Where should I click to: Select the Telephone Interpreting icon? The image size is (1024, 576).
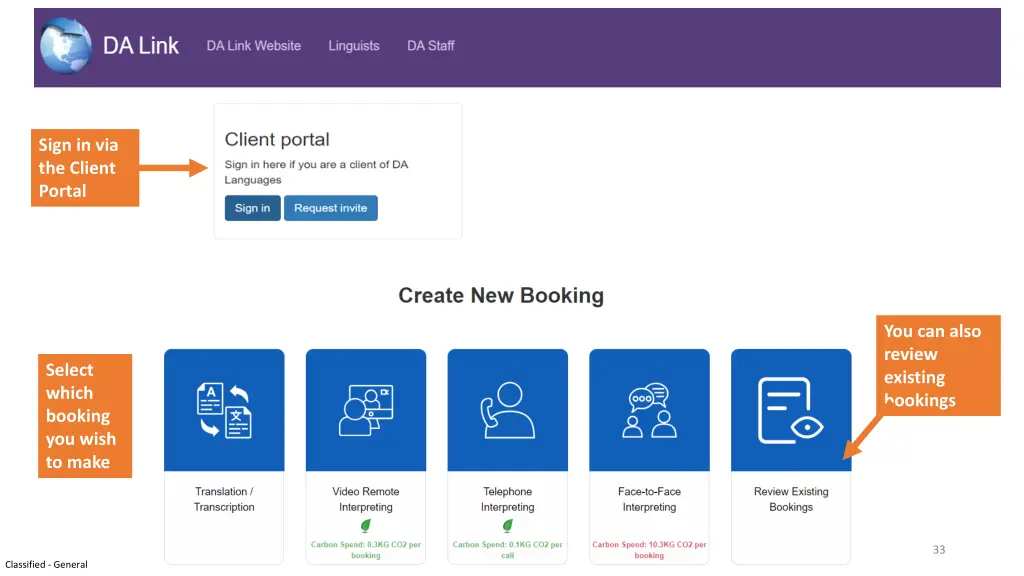point(507,410)
